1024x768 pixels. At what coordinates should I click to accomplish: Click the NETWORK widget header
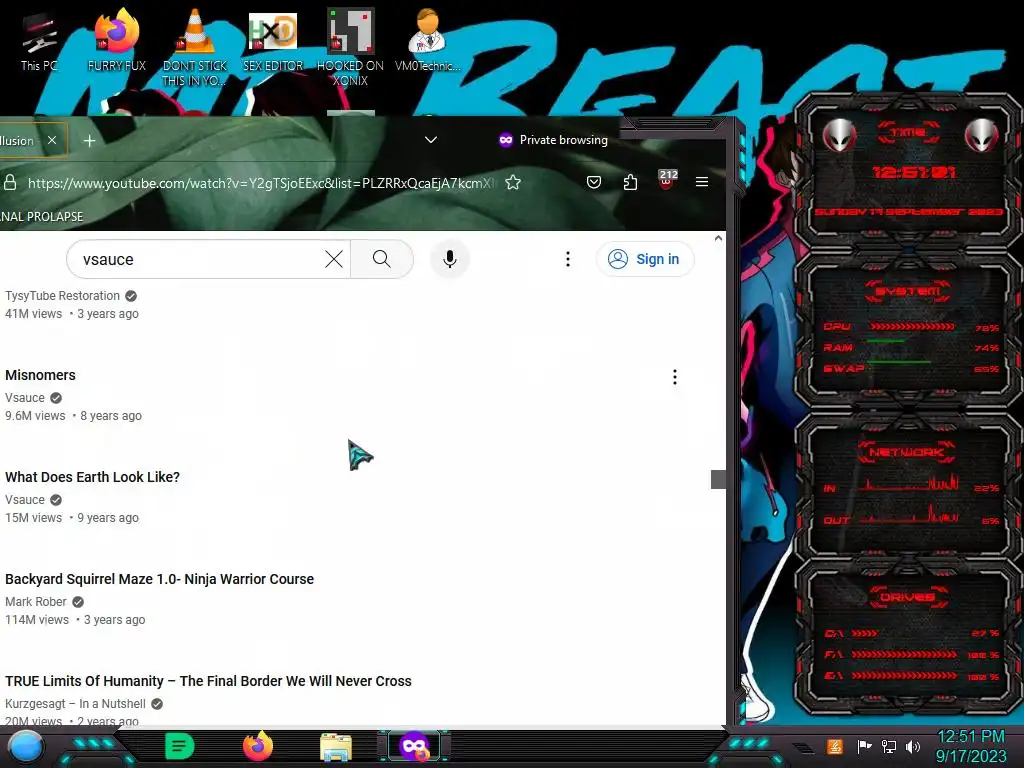(x=907, y=452)
